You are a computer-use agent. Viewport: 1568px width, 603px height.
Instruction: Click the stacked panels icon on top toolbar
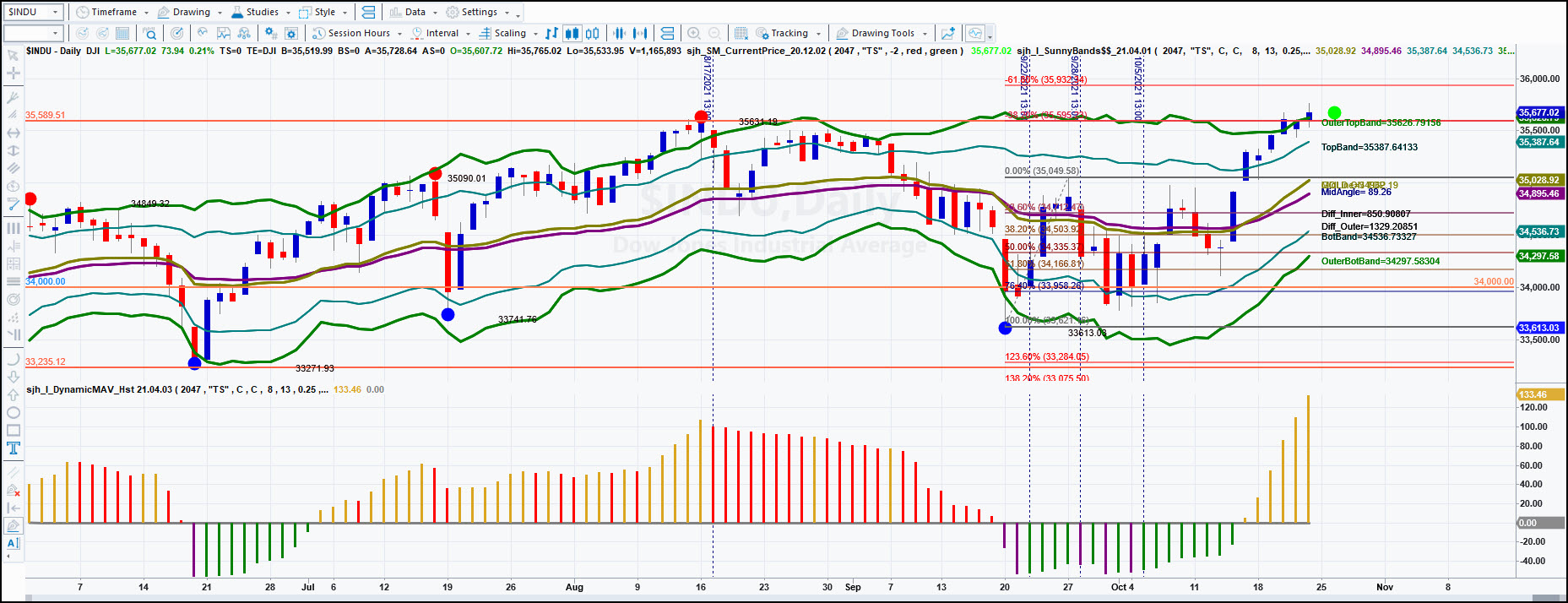tap(368, 12)
